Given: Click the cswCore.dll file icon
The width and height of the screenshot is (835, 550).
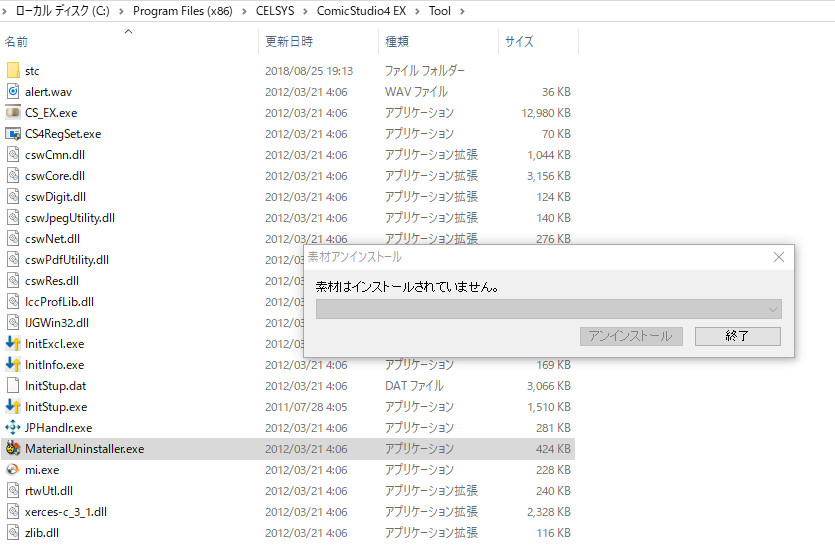Looking at the screenshot, I should click(x=13, y=175).
